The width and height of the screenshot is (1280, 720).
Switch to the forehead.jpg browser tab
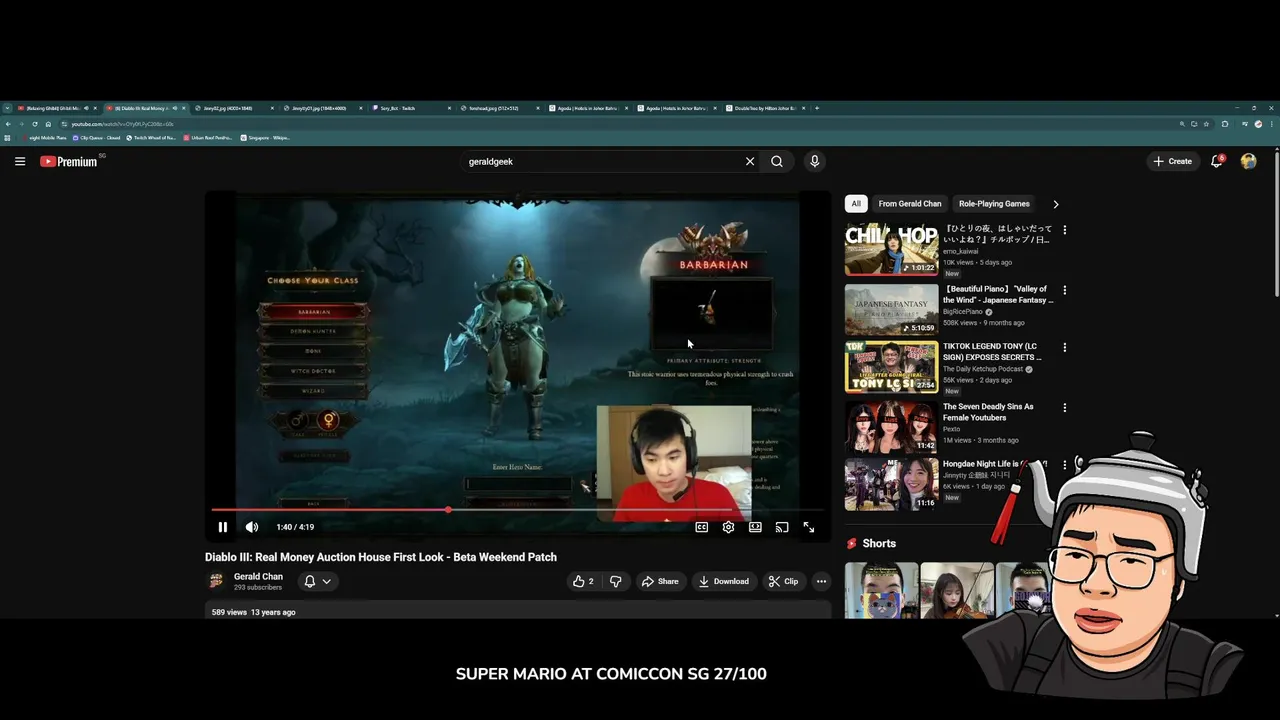coord(499,108)
